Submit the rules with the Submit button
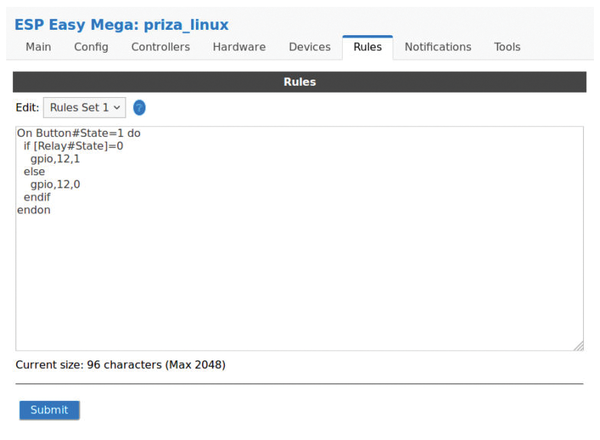Screen dimensions: 600x440 pyautogui.click(x=49, y=410)
